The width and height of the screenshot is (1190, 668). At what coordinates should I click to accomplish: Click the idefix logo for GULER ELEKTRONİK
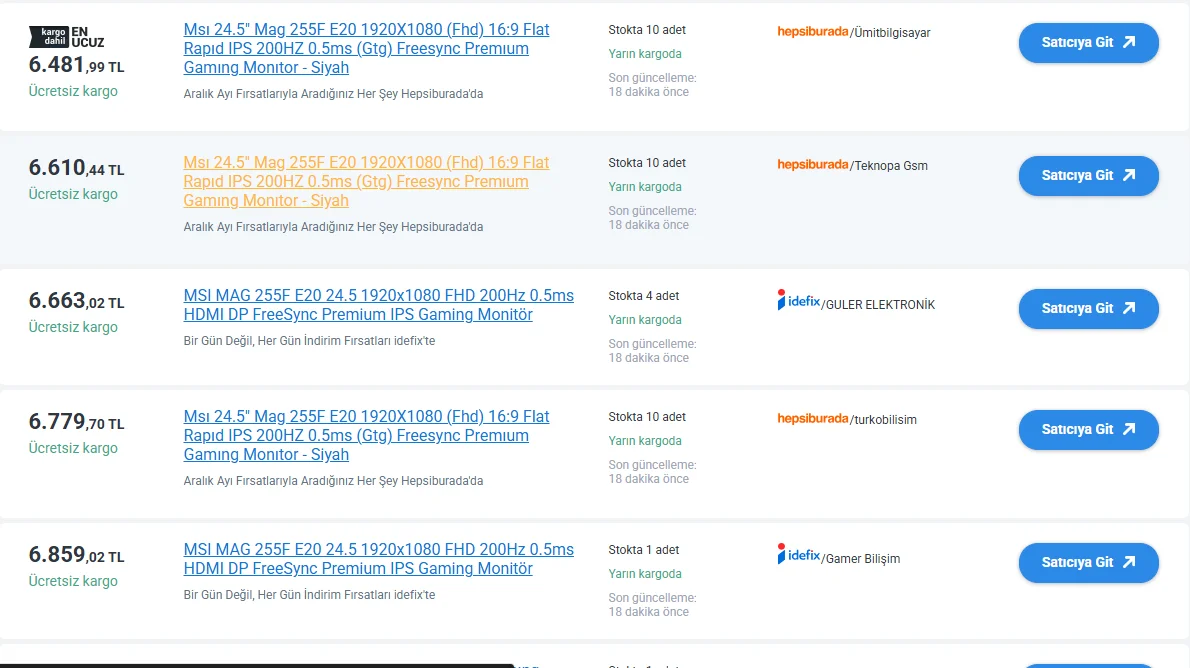(798, 300)
